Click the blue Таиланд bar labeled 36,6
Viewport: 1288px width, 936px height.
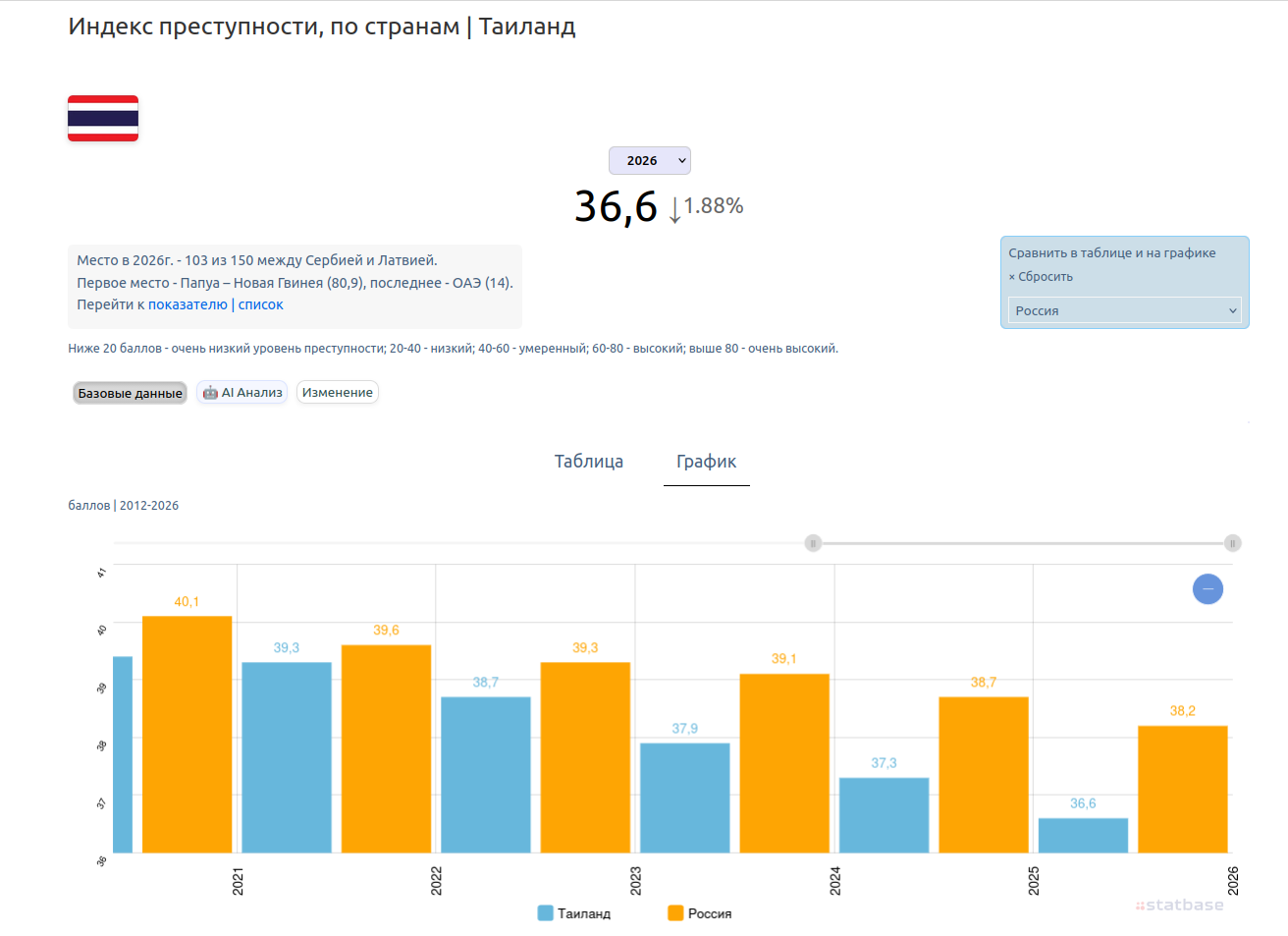[1083, 835]
